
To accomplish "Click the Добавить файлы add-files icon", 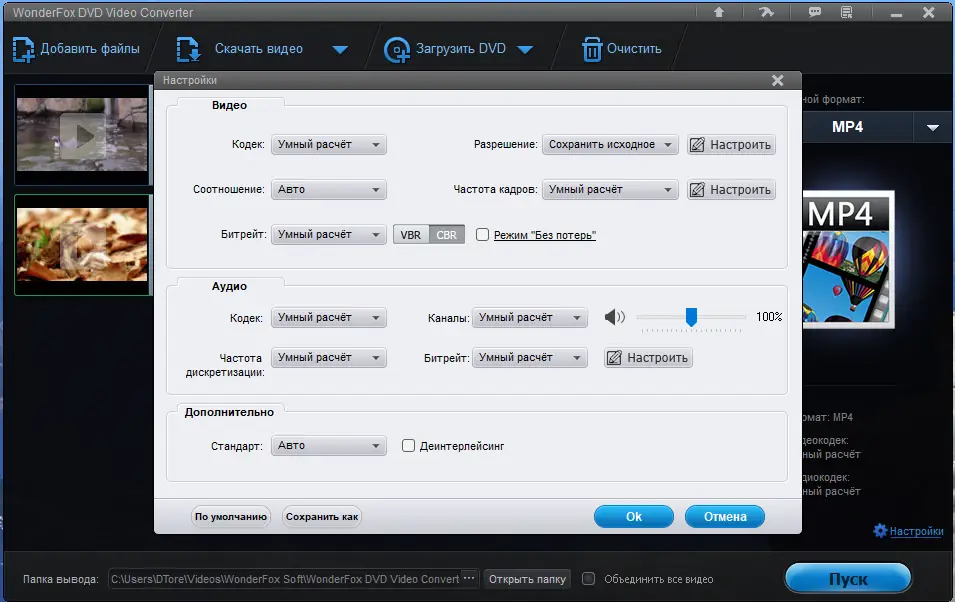I will coord(24,49).
